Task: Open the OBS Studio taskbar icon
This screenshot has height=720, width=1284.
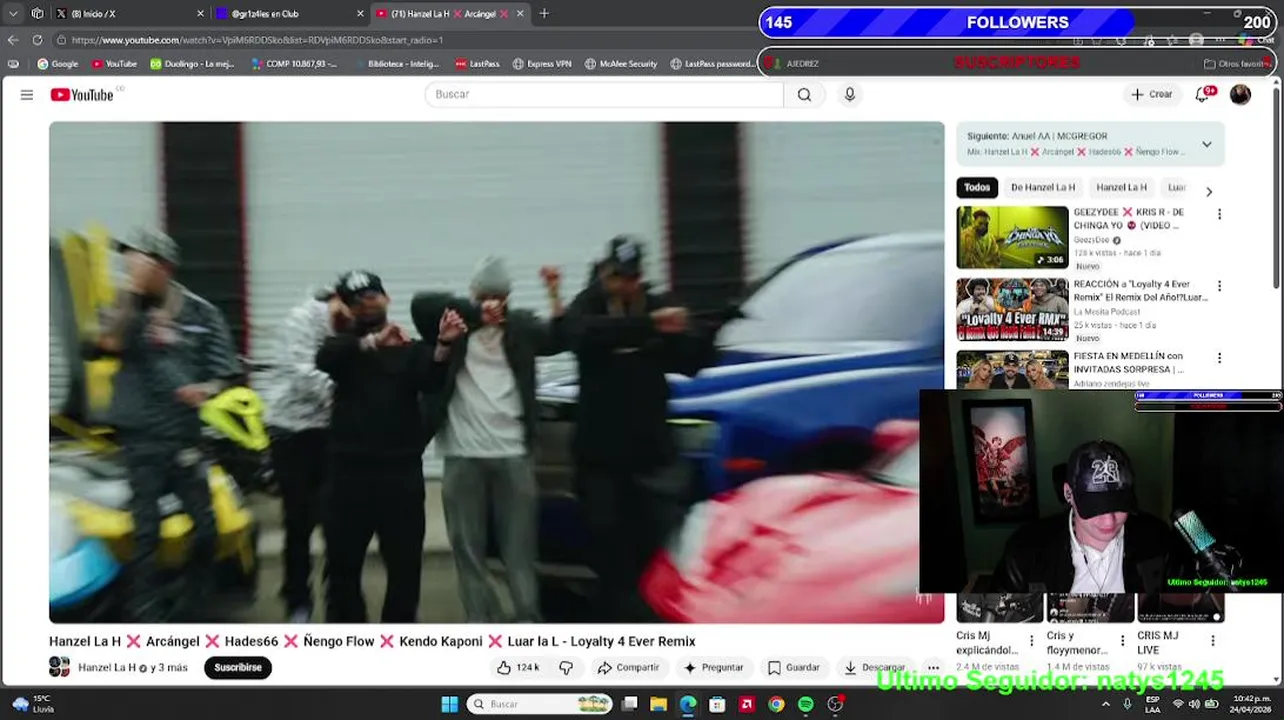Action: click(835, 705)
